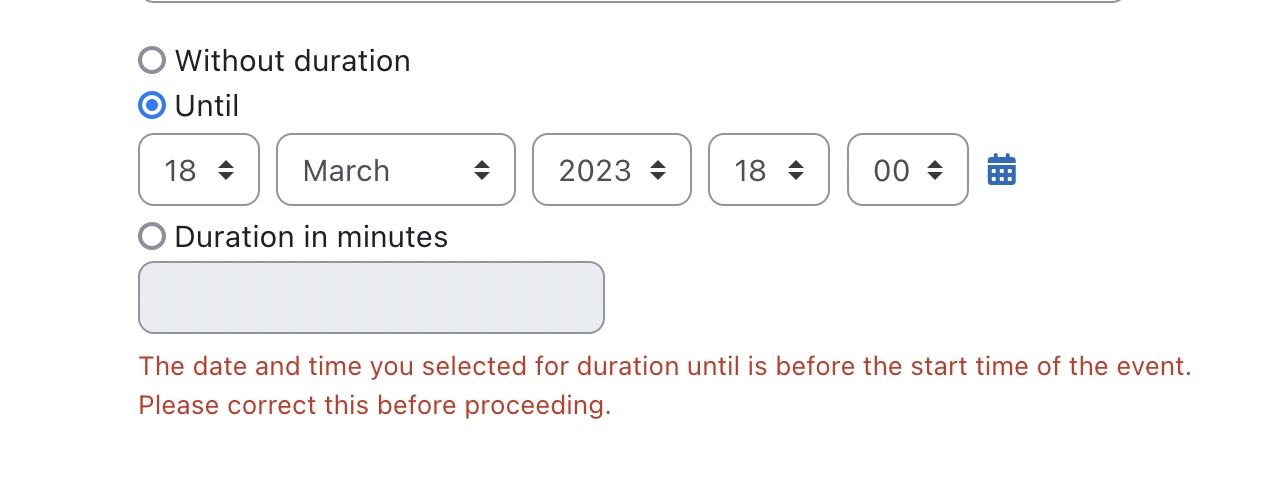Click the arrows of the day selector before March

pos(226,170)
